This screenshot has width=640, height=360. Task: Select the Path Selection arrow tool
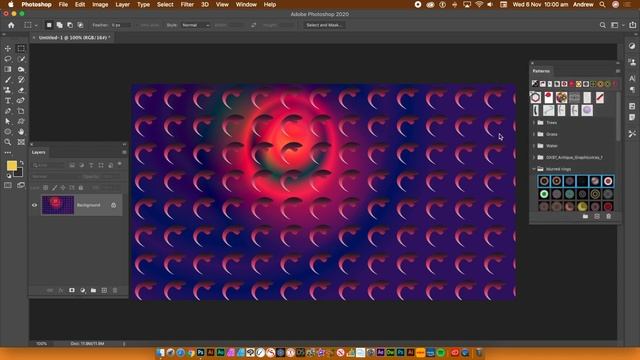8,121
